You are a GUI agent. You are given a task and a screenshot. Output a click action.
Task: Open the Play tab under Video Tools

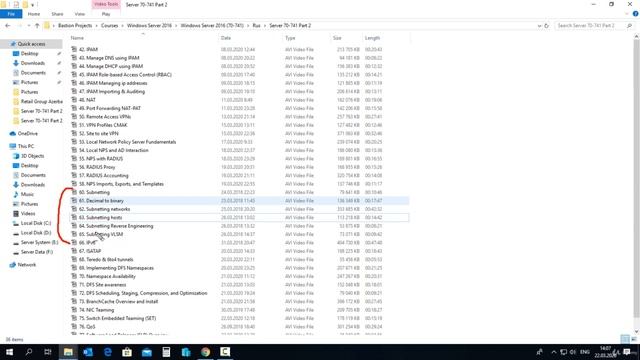[x=106, y=14]
